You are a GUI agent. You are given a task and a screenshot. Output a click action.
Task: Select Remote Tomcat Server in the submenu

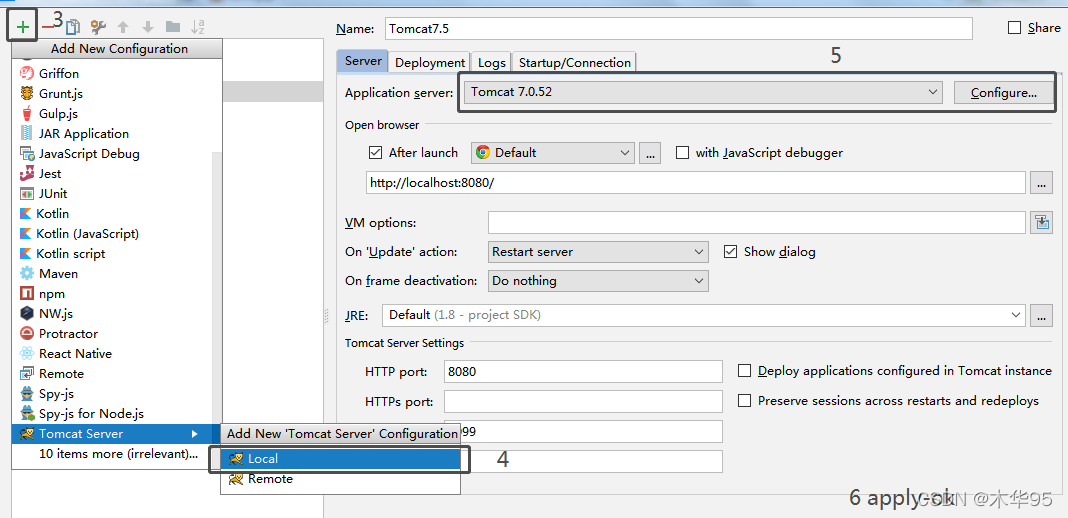tap(339, 479)
